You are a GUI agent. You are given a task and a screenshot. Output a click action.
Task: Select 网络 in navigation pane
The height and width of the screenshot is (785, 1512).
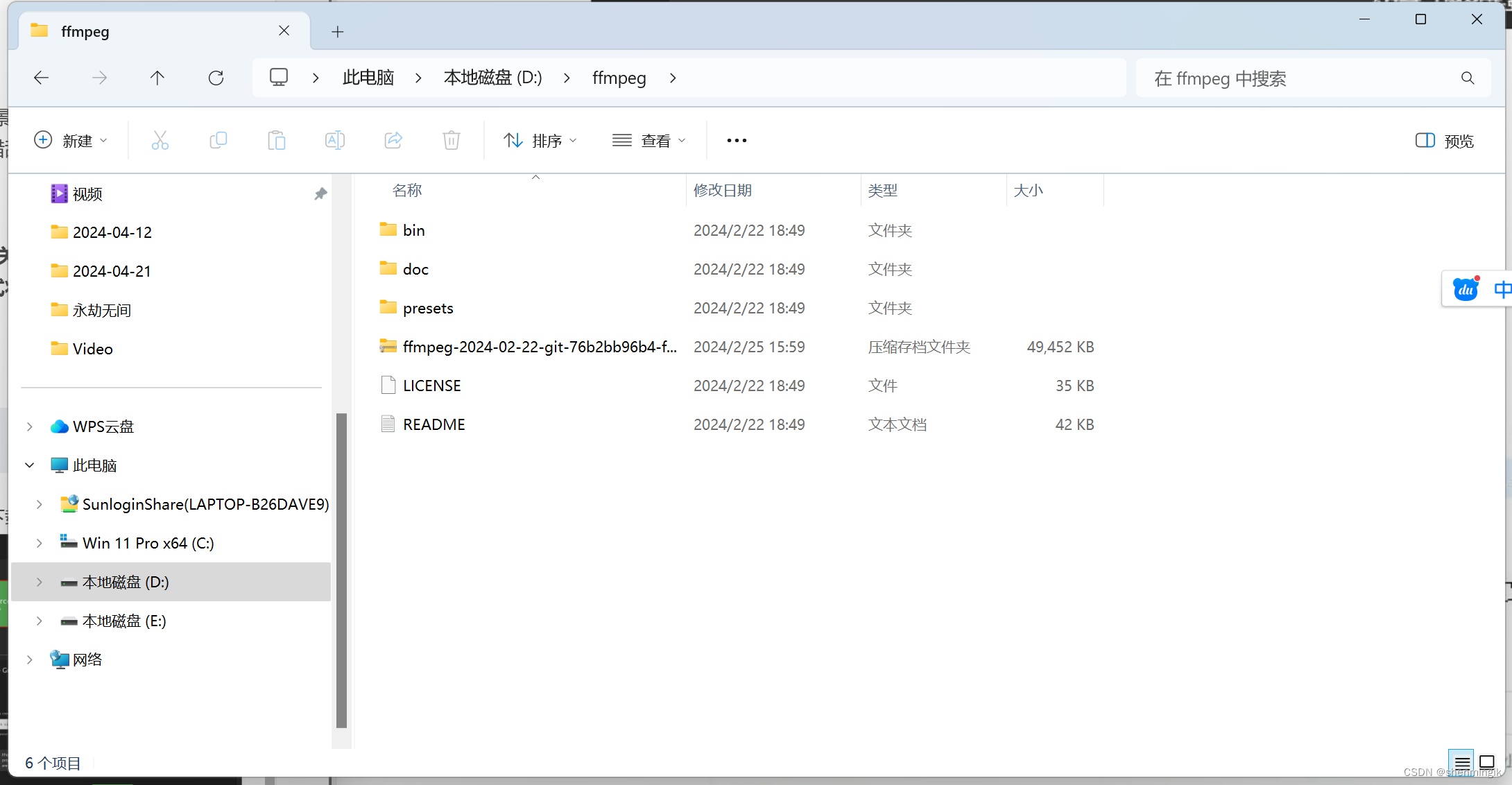87,659
